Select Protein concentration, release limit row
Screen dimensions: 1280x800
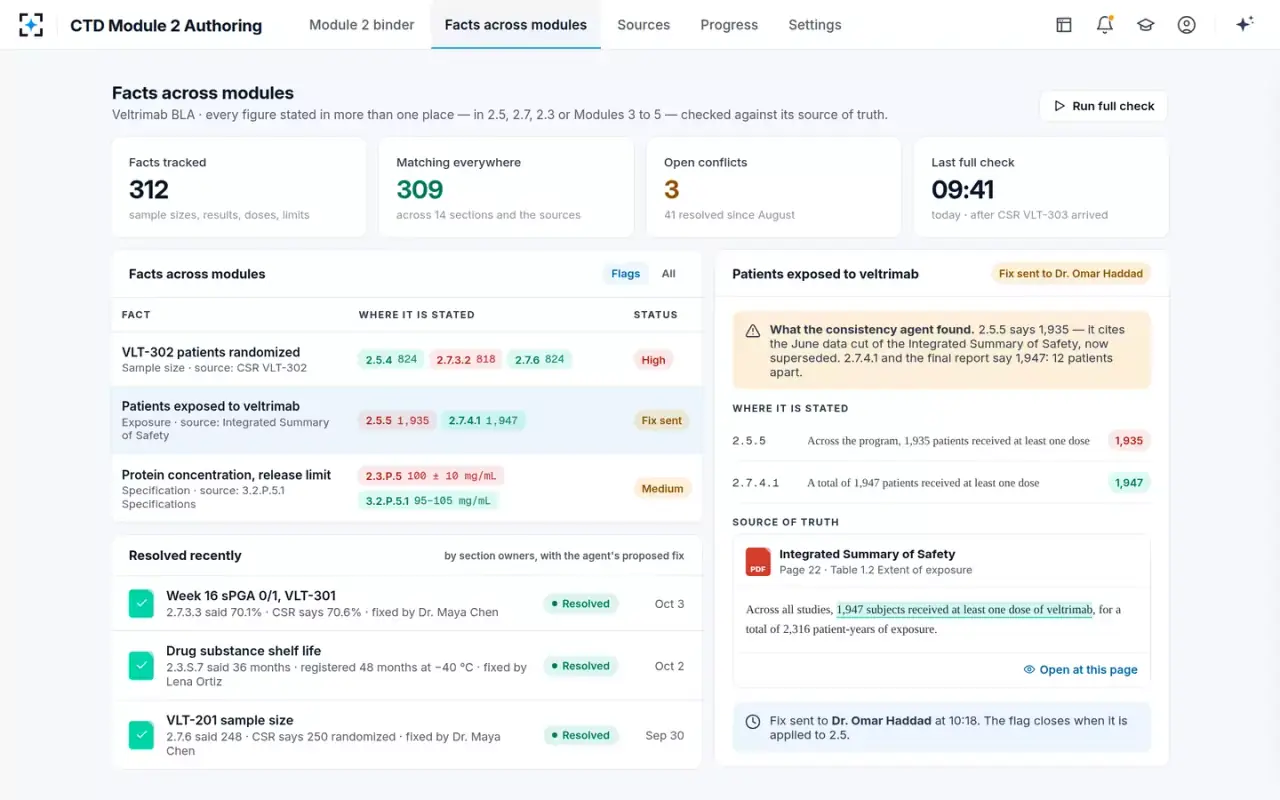pos(407,489)
